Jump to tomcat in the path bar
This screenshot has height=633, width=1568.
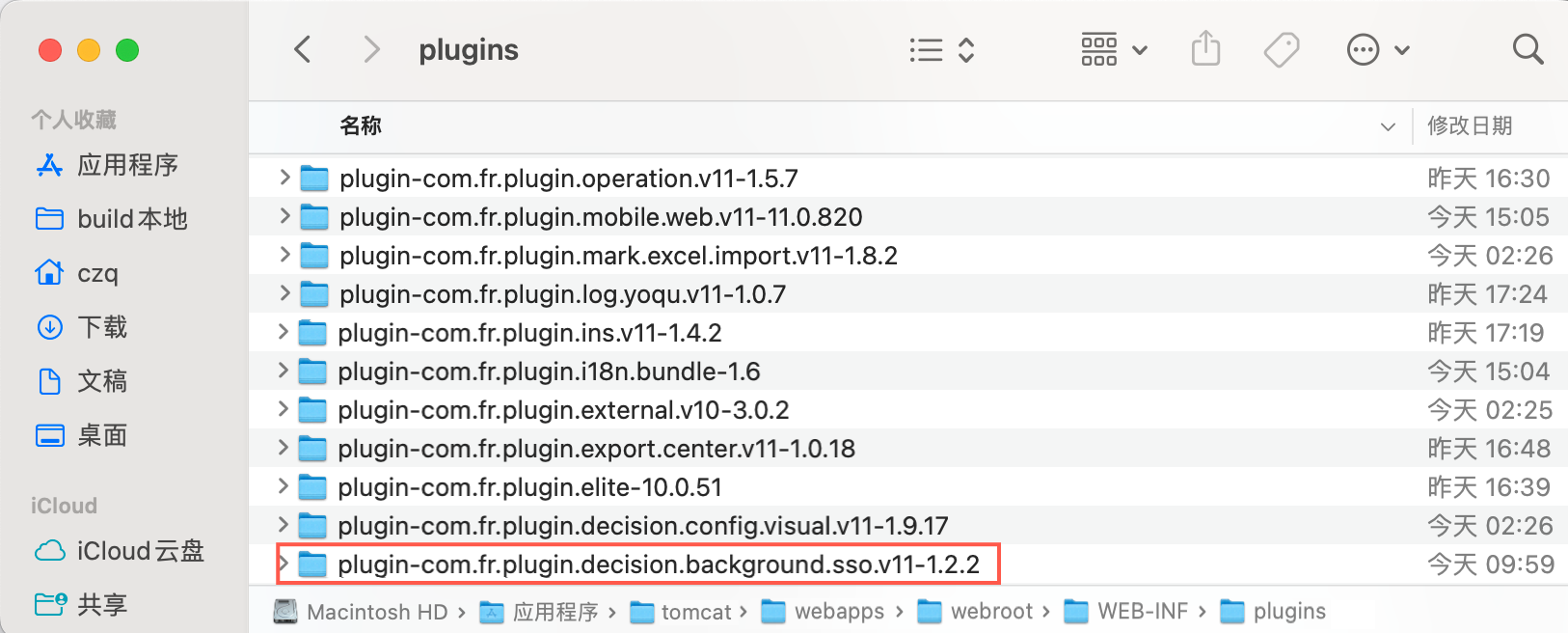(695, 612)
